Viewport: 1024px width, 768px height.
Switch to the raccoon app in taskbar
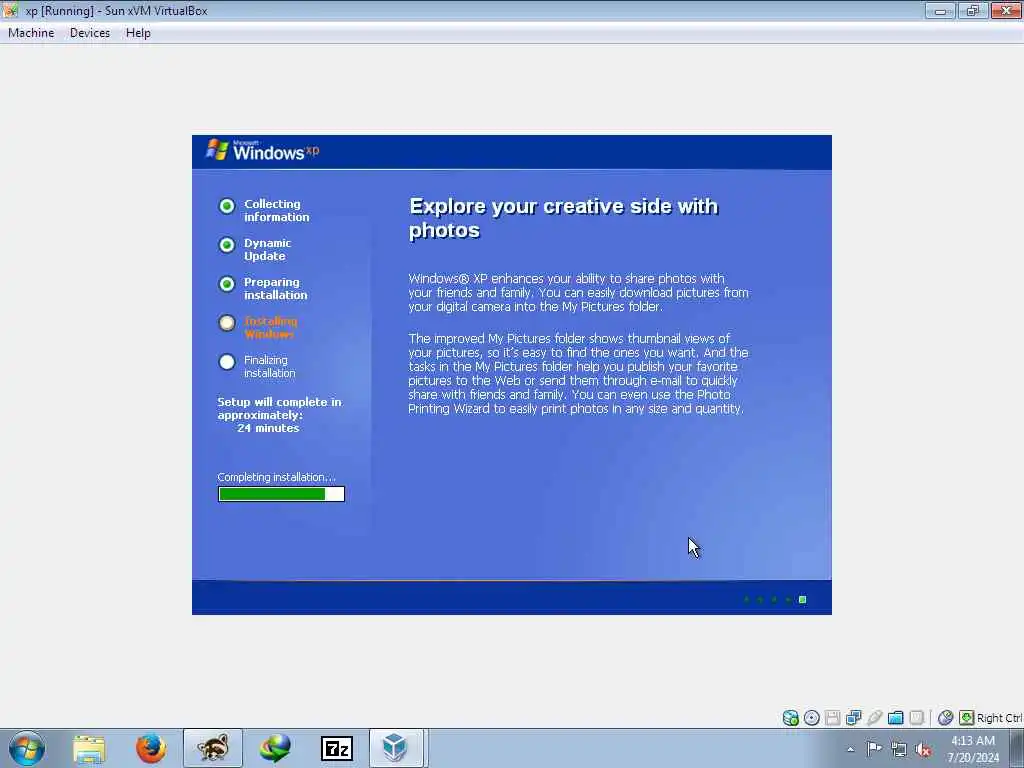[213, 748]
